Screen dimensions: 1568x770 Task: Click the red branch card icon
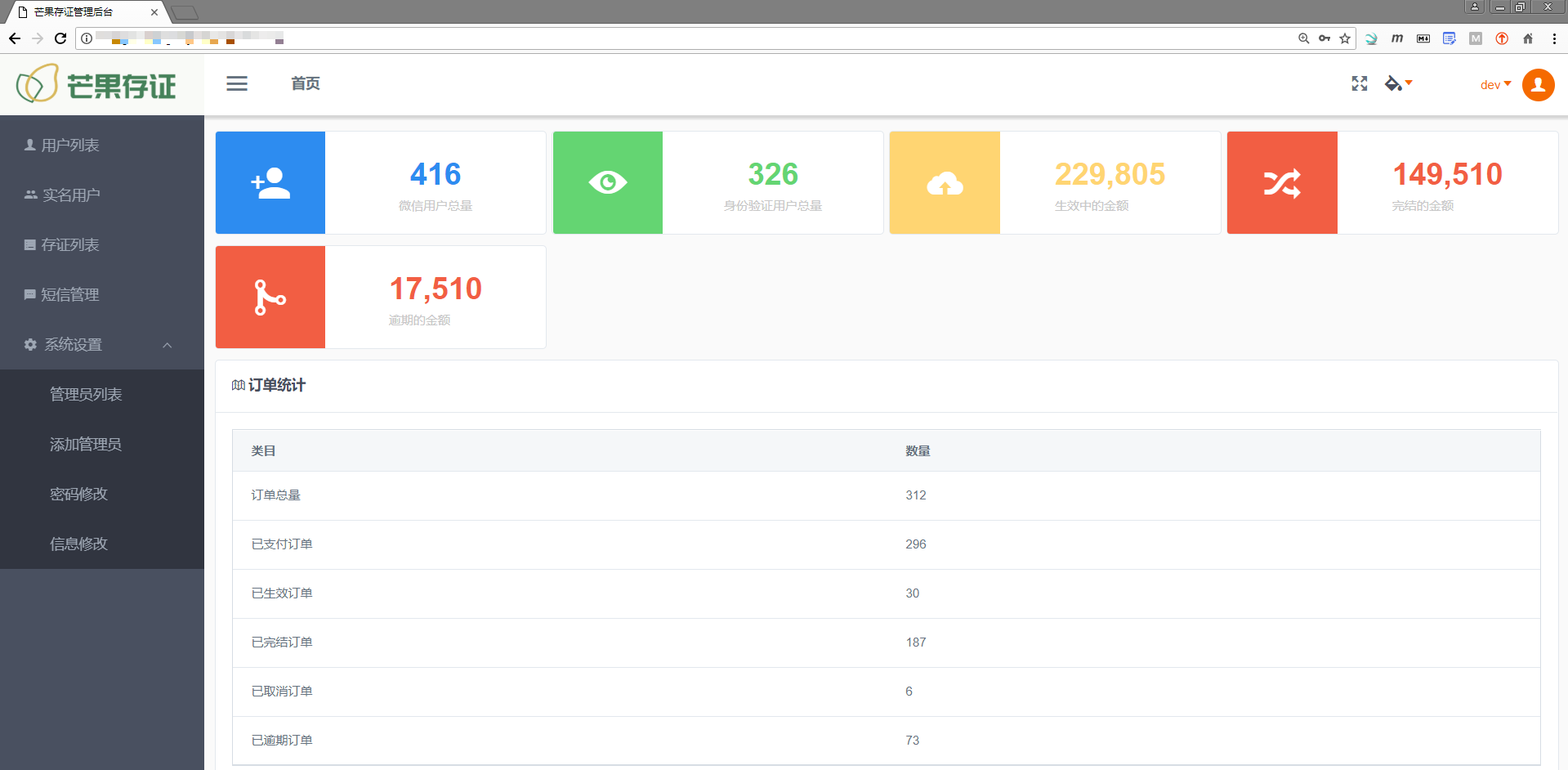pos(270,298)
